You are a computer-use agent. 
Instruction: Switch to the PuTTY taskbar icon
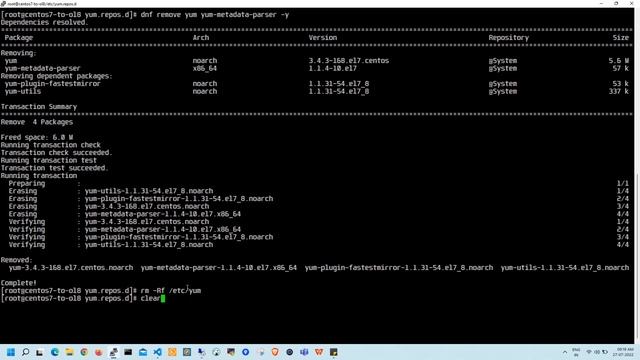pyautogui.click(x=113, y=352)
